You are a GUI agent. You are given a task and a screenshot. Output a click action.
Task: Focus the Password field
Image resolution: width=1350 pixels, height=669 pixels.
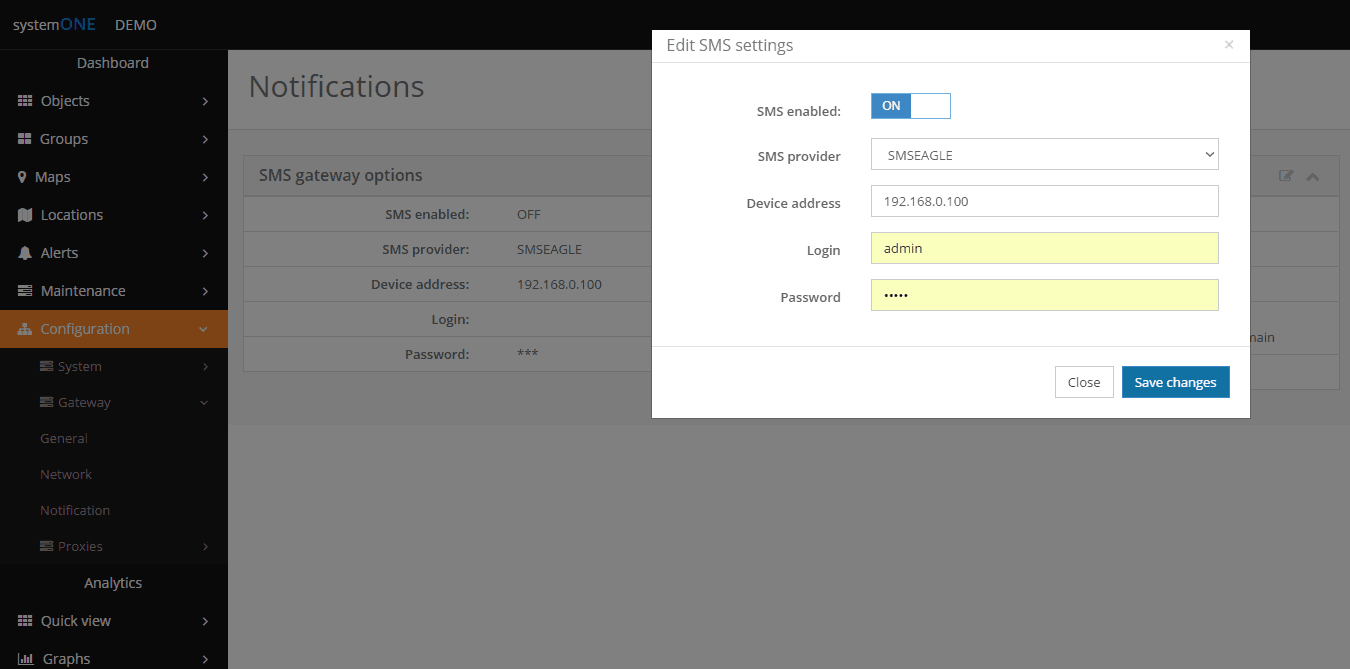point(1044,295)
